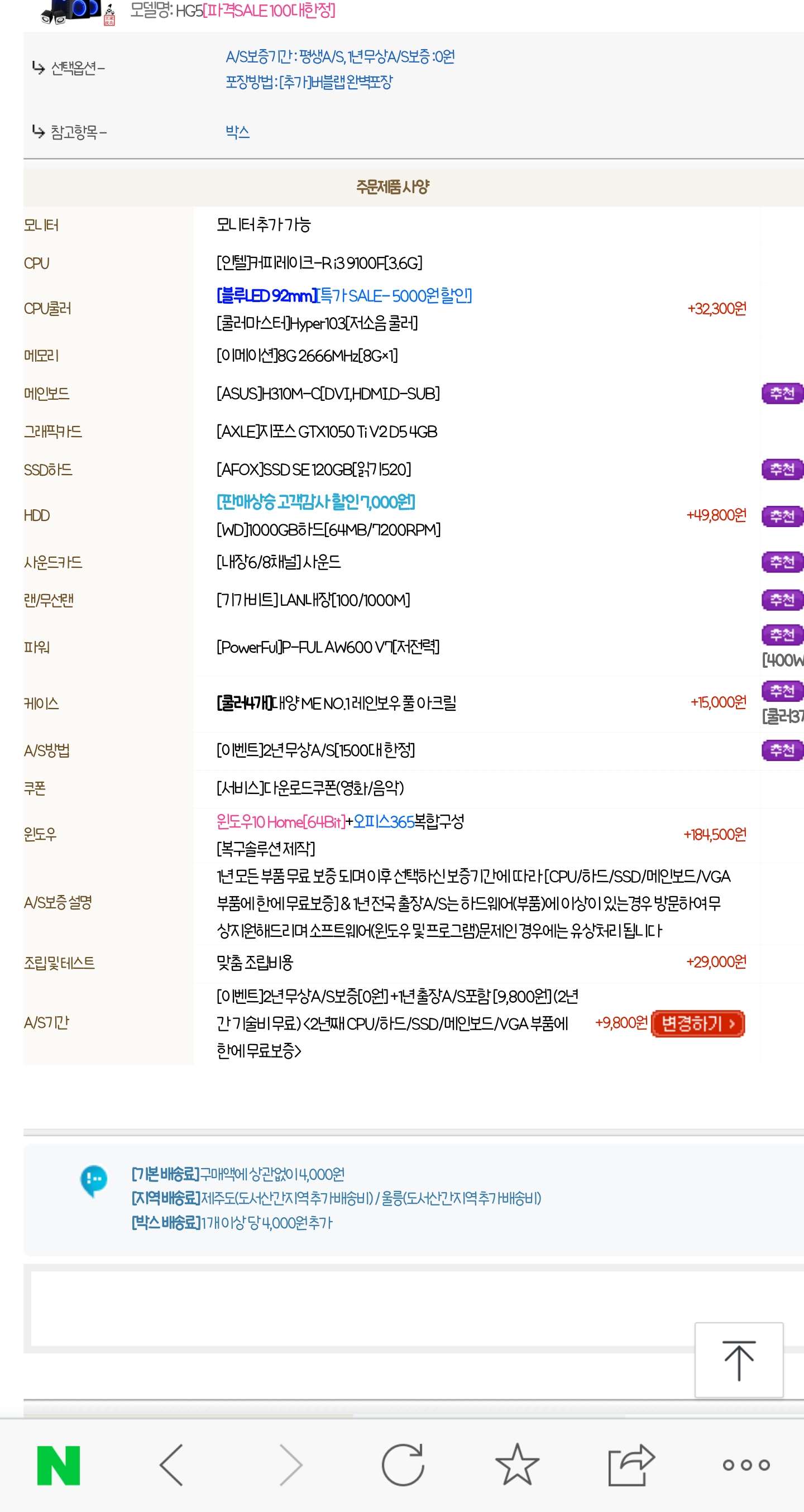Click the 조립및테스트 row label
Viewport: 804px width, 1512px height.
point(59,963)
